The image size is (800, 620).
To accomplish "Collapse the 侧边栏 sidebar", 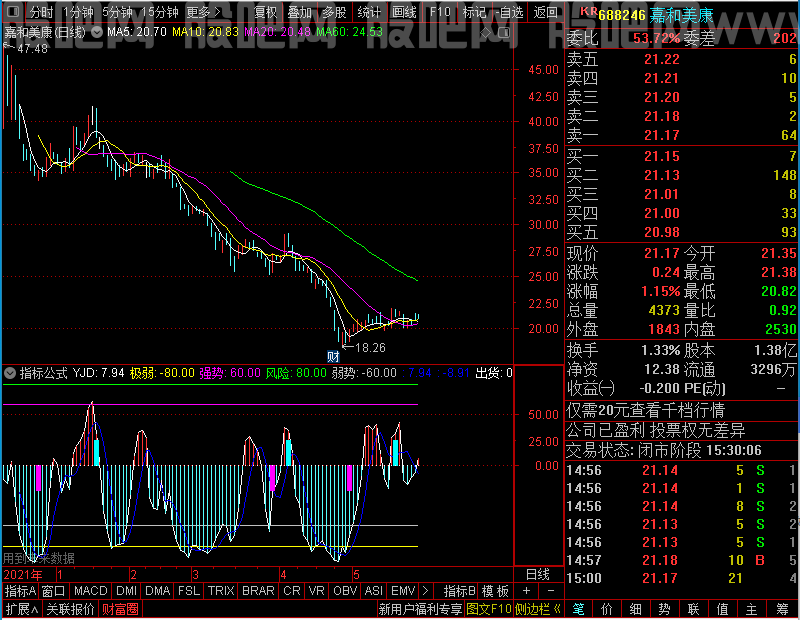I will (x=538, y=609).
